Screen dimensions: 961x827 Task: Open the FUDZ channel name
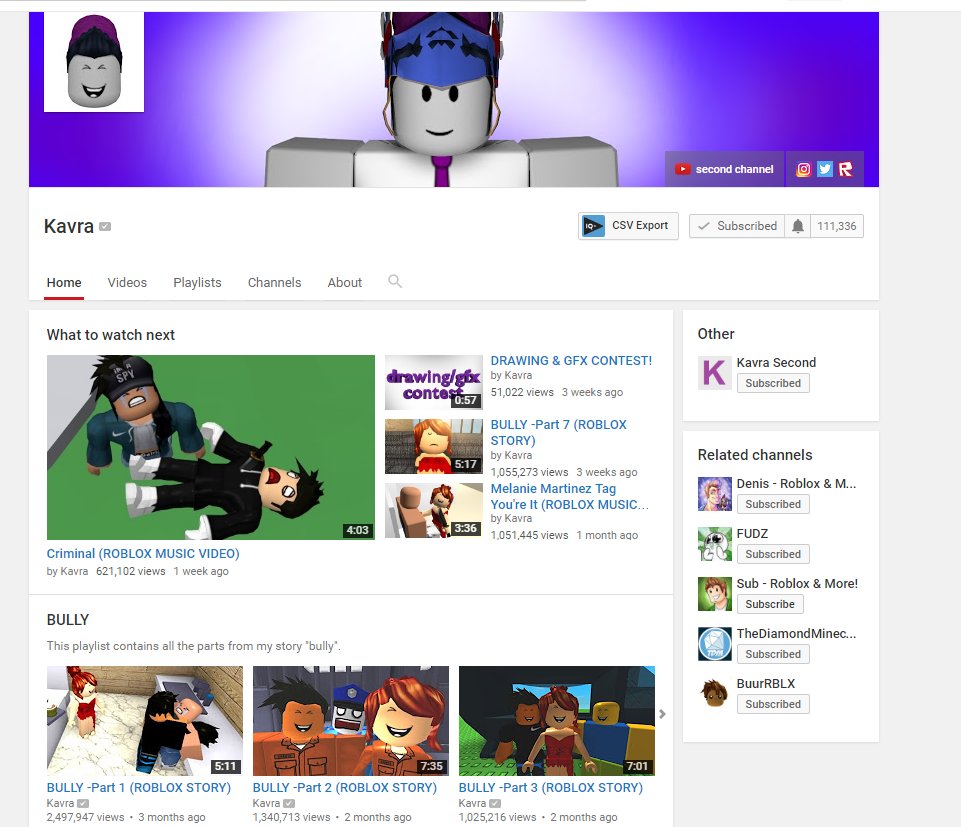point(752,534)
